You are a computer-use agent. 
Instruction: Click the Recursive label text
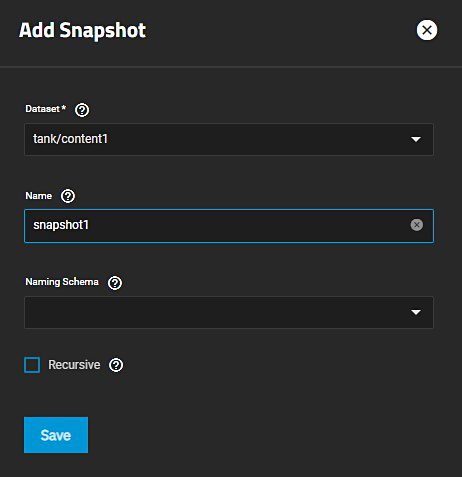click(74, 365)
